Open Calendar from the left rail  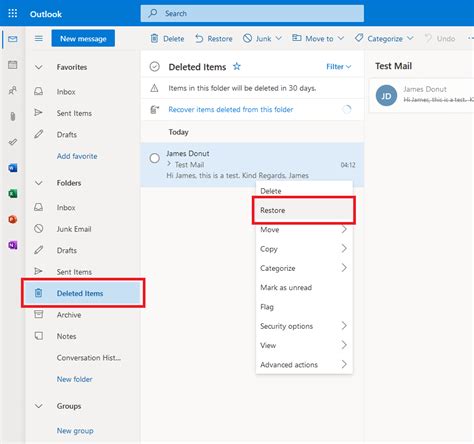tap(13, 65)
